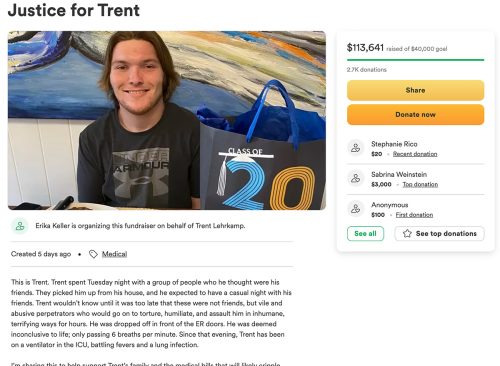Image resolution: width=500 pixels, height=366 pixels.
Task: Click the tag icon next to Medical
Action: [93, 254]
